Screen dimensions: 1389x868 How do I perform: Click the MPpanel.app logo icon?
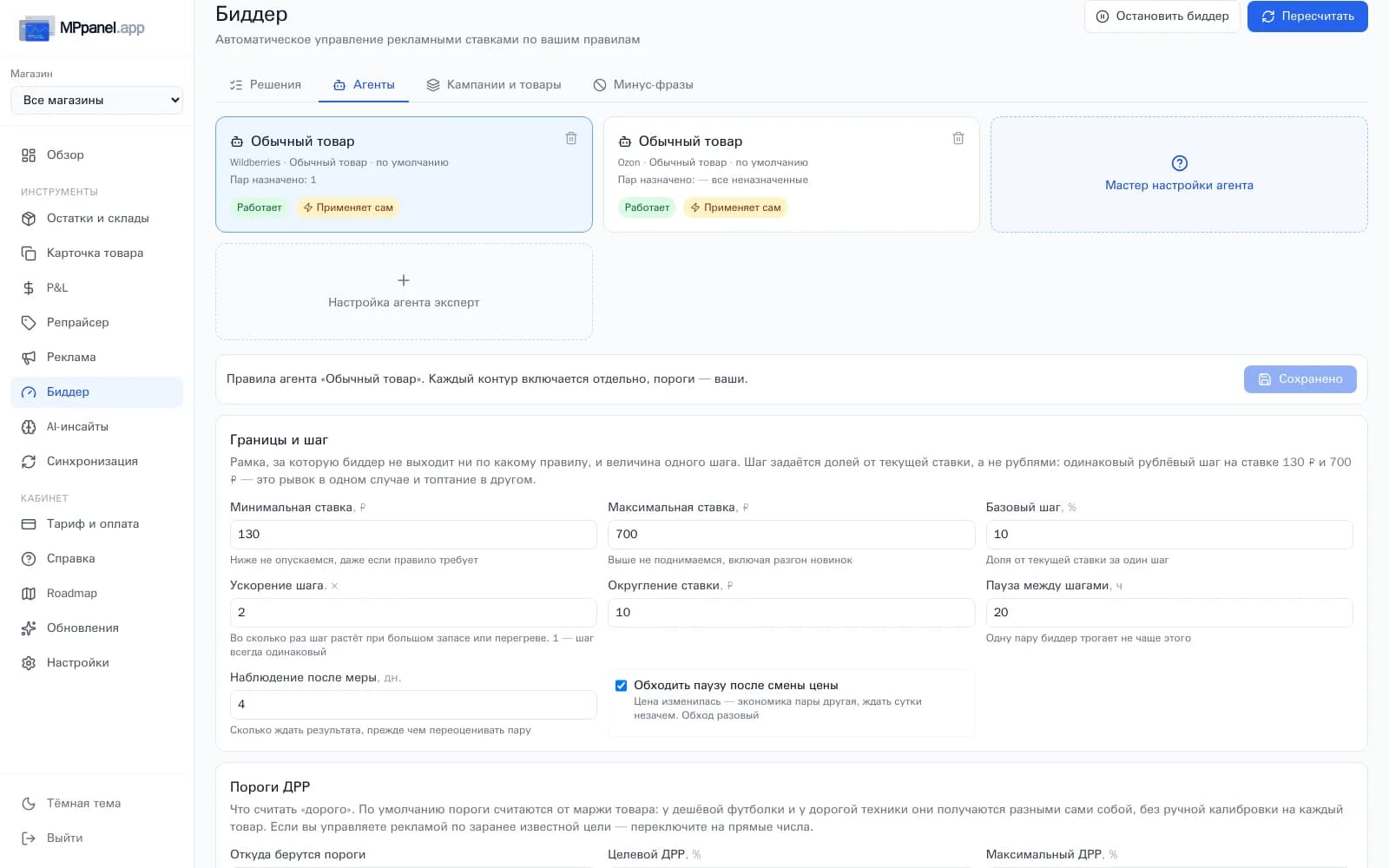point(36,29)
